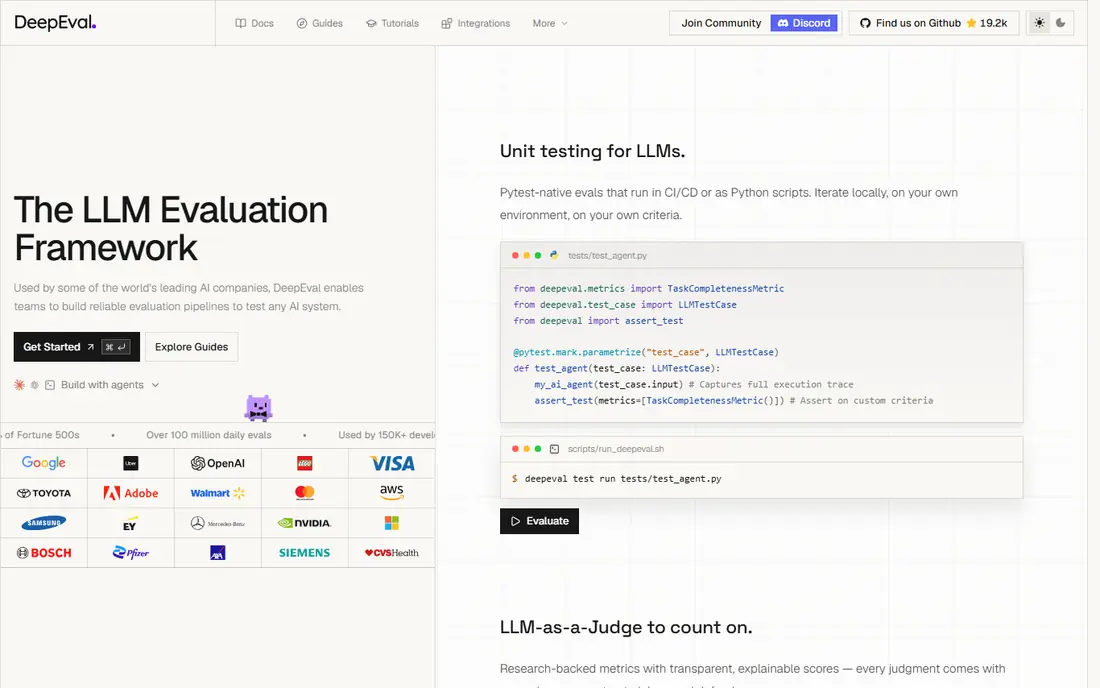Click the Mastercard logo

pos(304,493)
